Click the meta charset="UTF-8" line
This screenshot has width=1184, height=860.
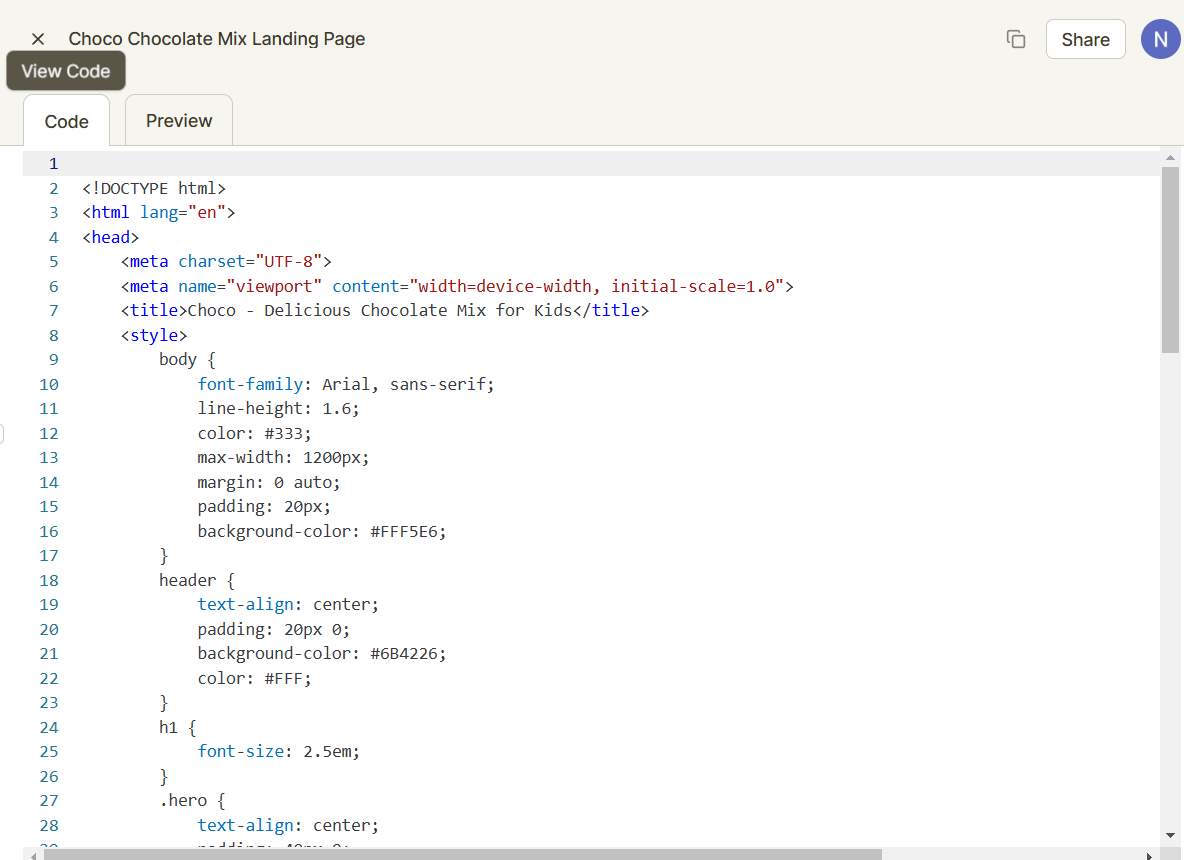pos(226,261)
